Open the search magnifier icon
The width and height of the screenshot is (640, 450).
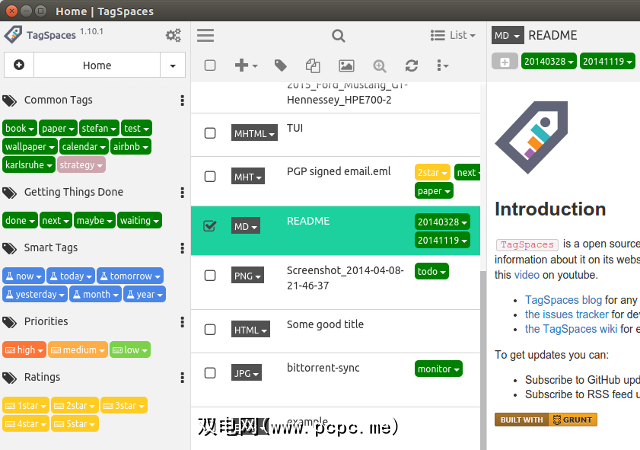(x=338, y=36)
